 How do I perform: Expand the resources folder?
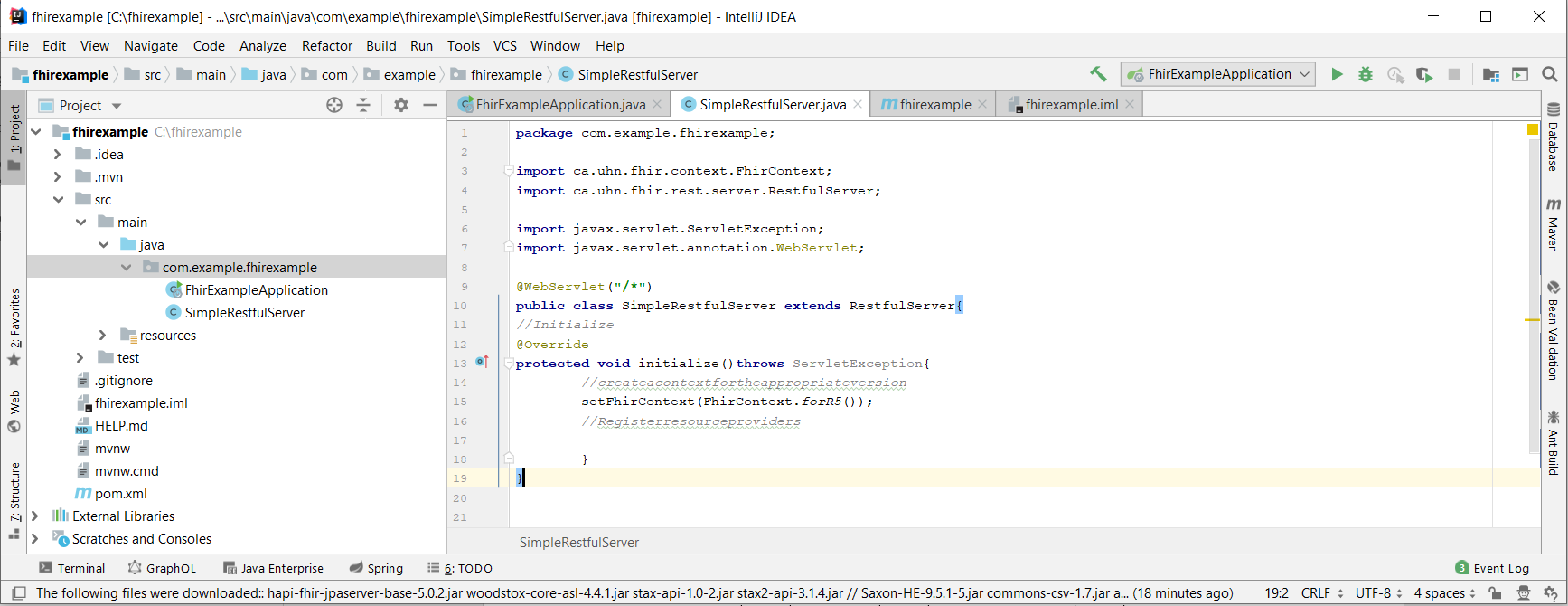(102, 336)
